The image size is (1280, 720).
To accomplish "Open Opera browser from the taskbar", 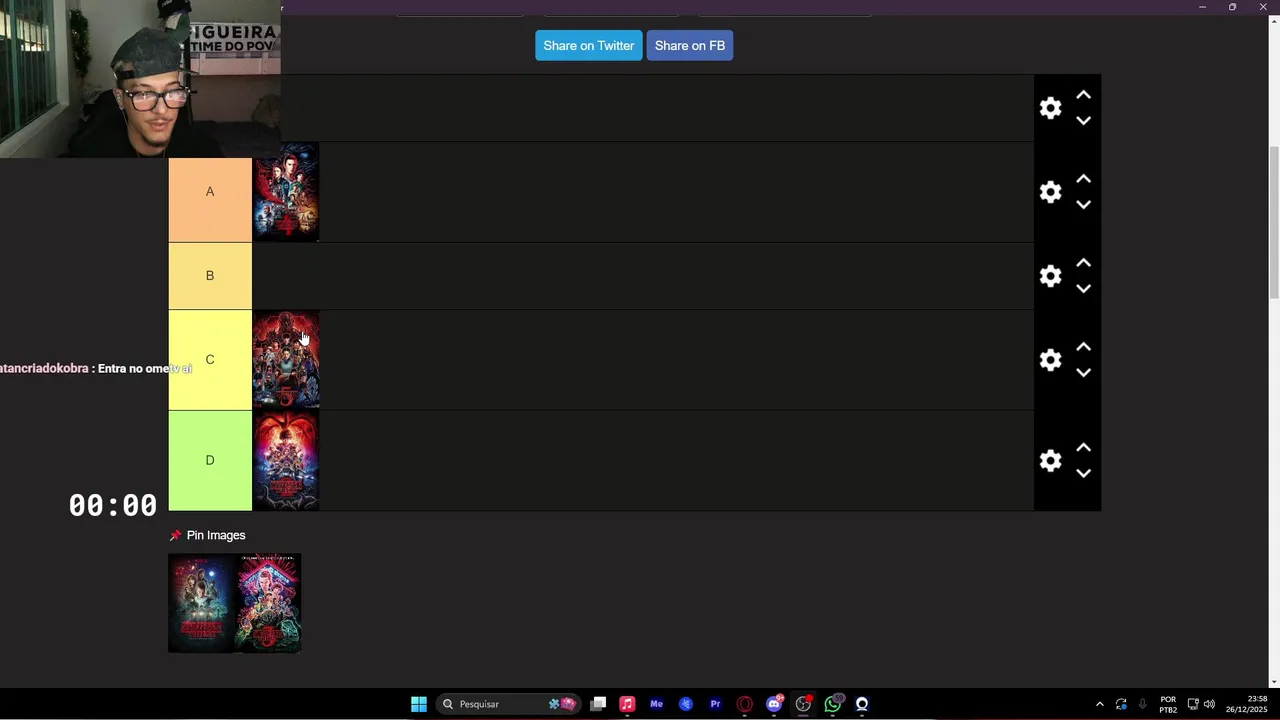I will click(x=744, y=704).
